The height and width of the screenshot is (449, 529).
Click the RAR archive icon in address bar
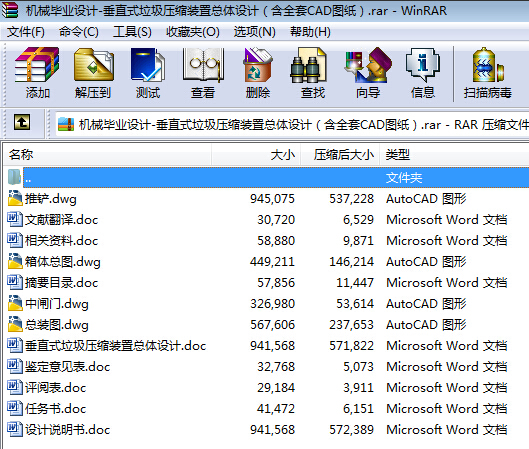coord(66,124)
